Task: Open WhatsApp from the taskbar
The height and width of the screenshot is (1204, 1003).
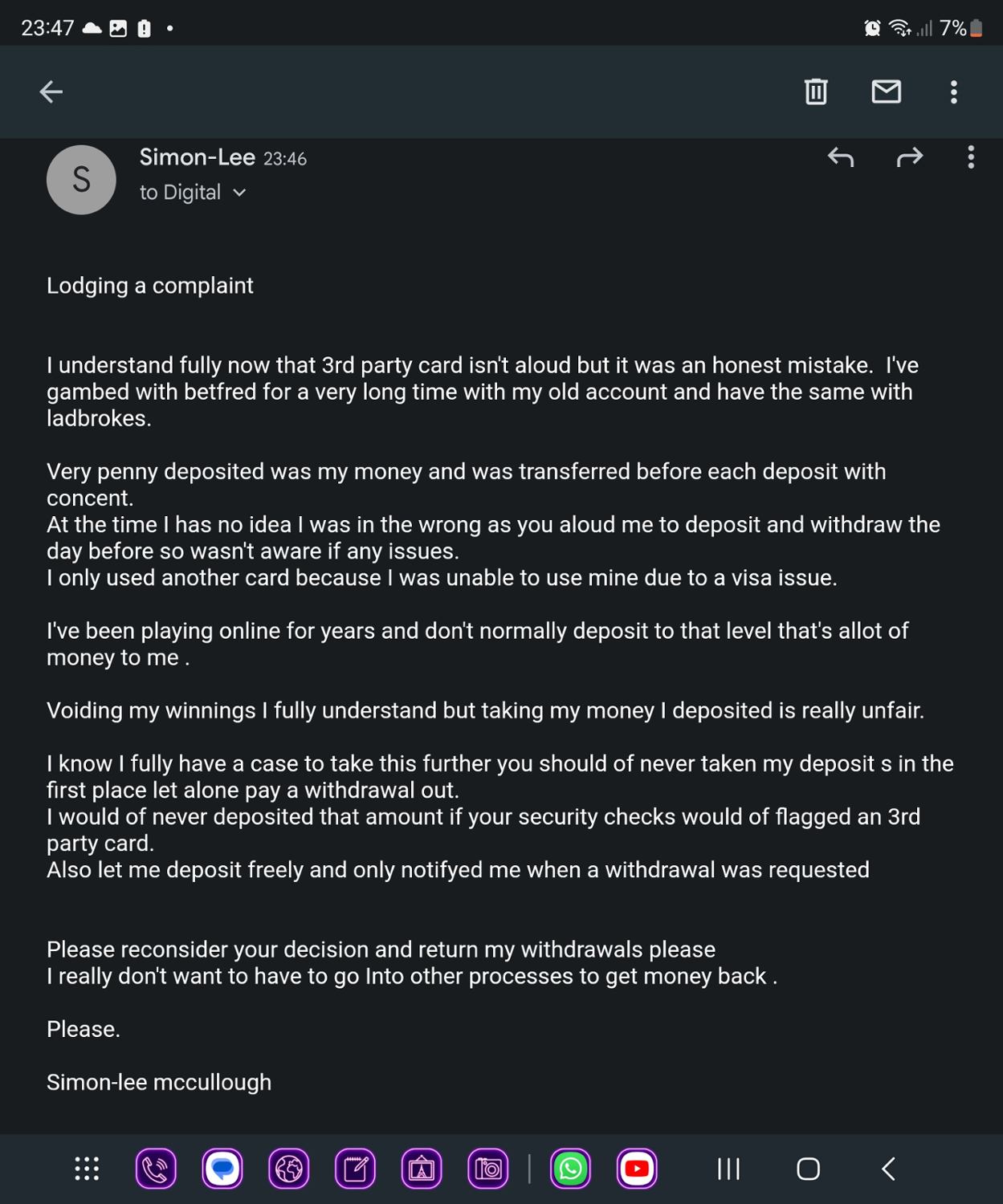Action: click(x=571, y=1169)
